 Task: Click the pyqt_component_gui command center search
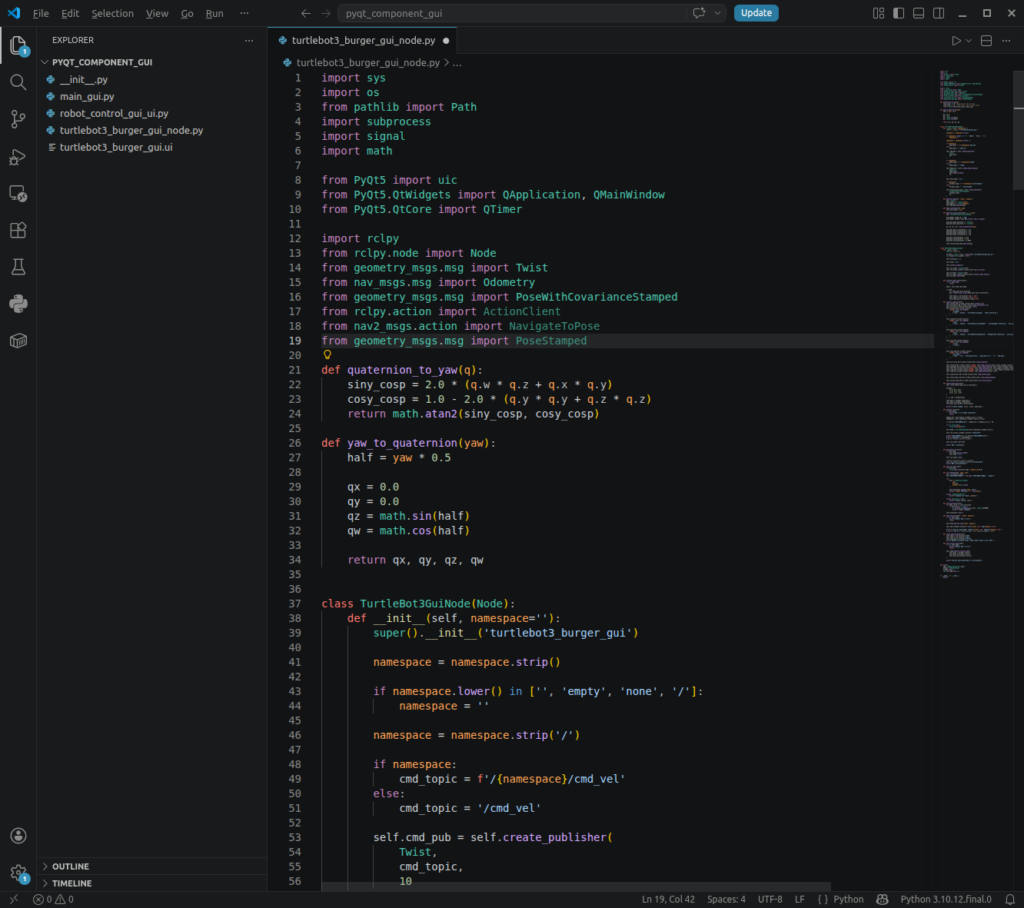(516, 13)
